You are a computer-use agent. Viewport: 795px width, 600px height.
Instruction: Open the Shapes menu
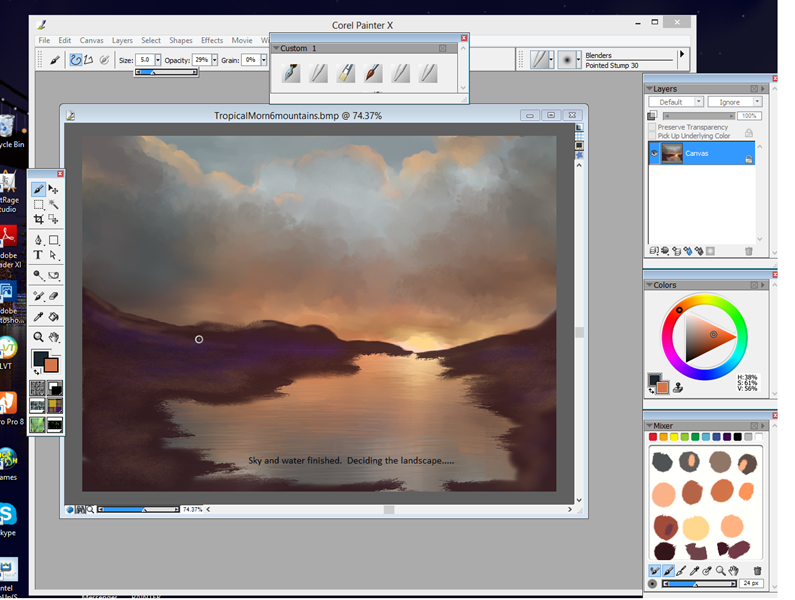pyautogui.click(x=180, y=40)
